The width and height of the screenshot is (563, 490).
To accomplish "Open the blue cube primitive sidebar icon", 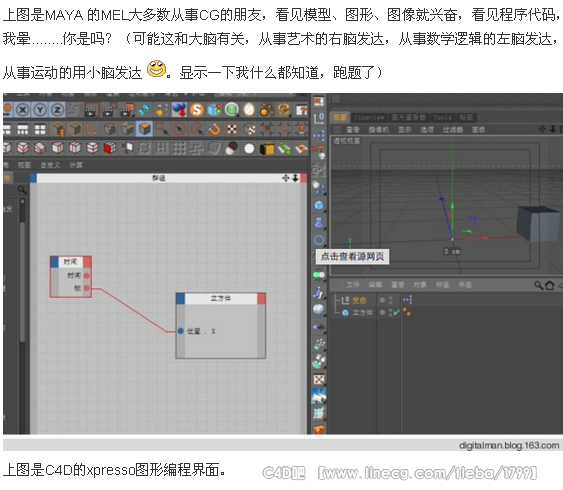I will [x=319, y=205].
